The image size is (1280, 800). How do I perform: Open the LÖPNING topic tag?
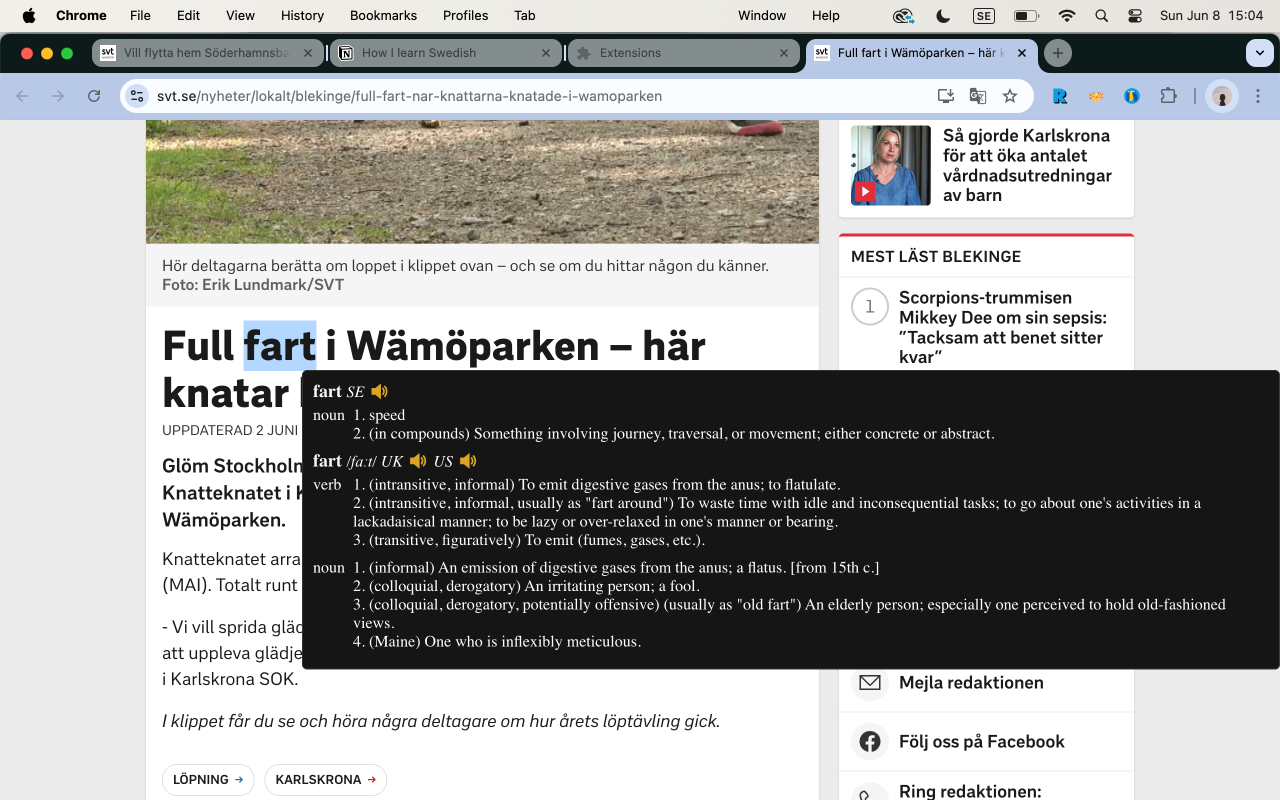click(x=208, y=779)
